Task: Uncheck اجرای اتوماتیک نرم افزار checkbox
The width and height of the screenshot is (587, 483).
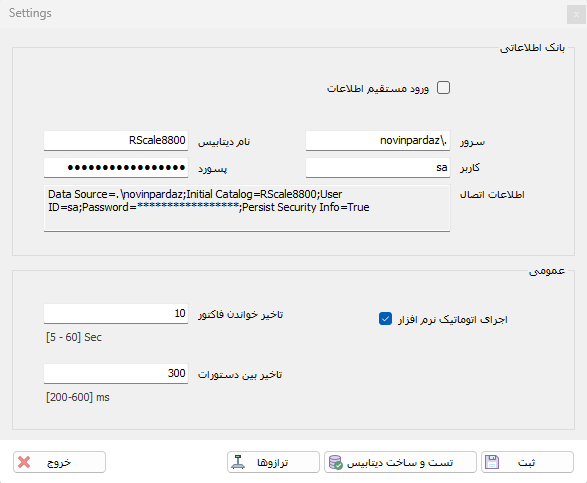Action: tap(385, 319)
